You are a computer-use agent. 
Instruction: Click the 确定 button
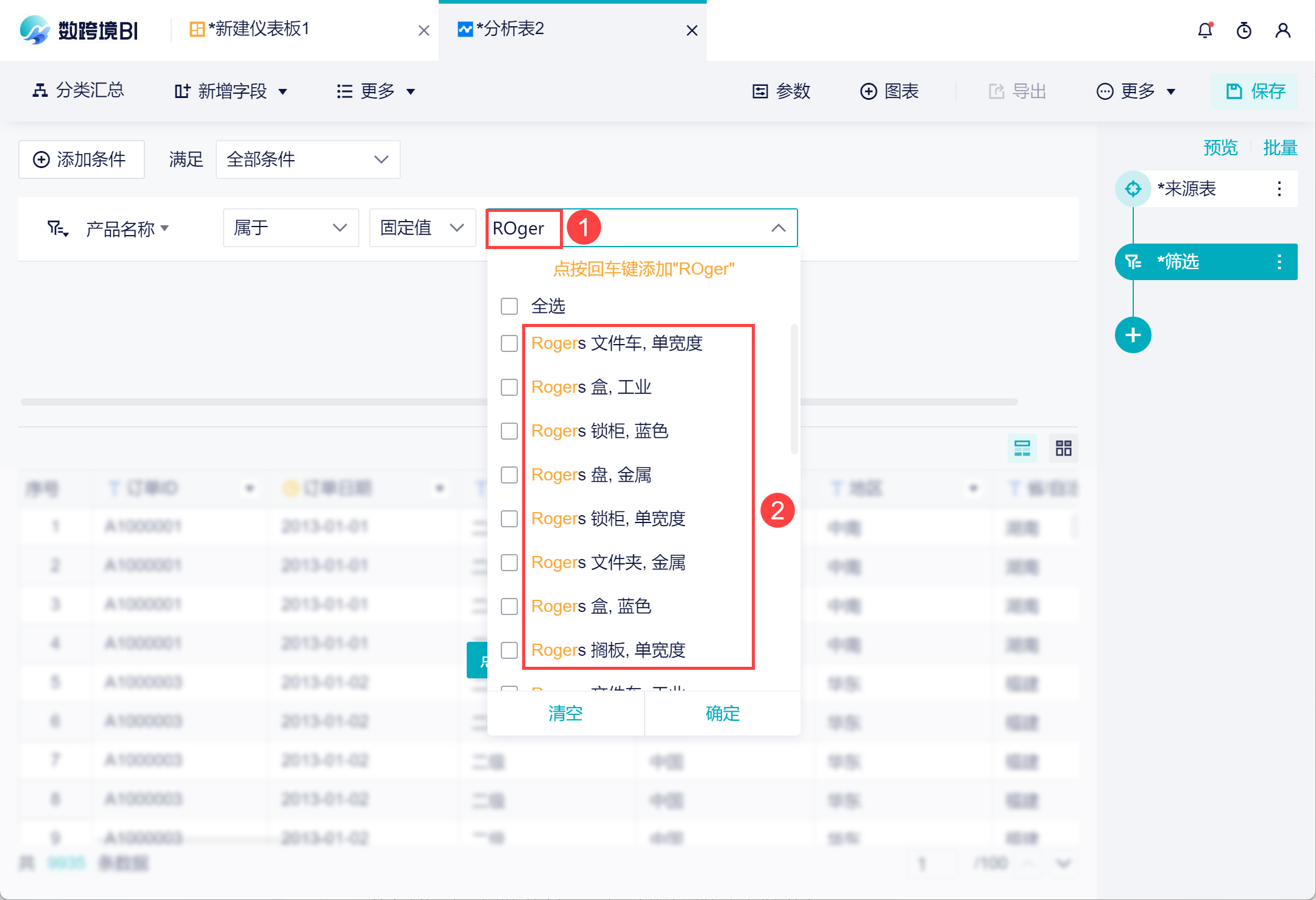point(722,713)
